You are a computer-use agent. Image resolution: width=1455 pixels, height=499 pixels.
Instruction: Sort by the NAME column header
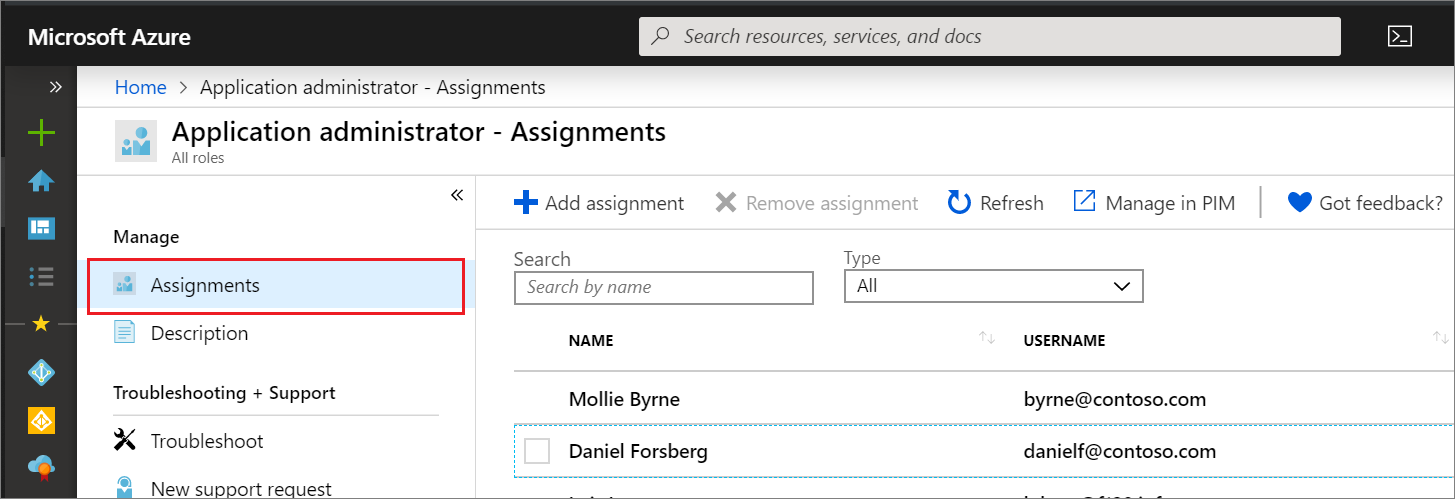click(x=591, y=341)
